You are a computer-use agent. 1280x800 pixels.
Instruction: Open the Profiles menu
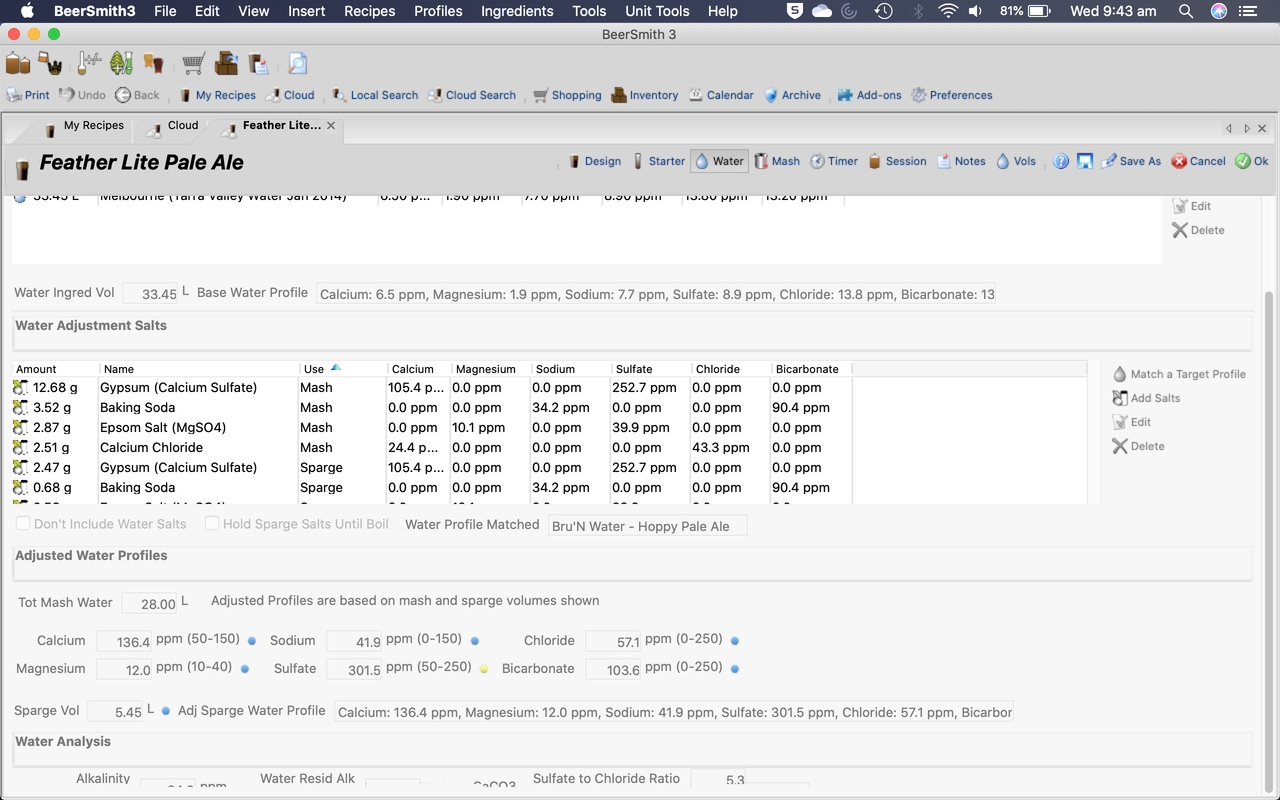point(438,11)
